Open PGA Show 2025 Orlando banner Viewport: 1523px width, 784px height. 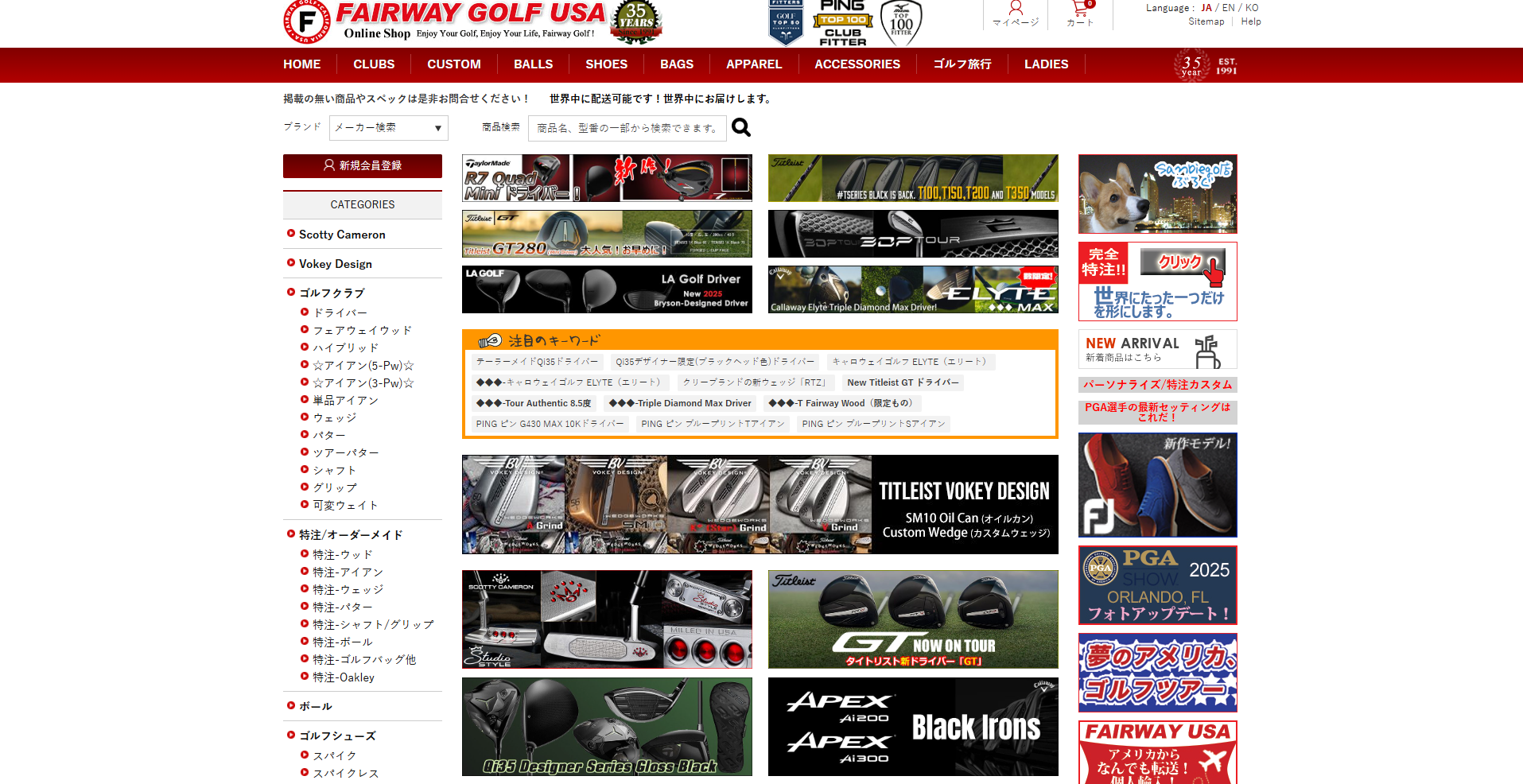[x=1158, y=585]
